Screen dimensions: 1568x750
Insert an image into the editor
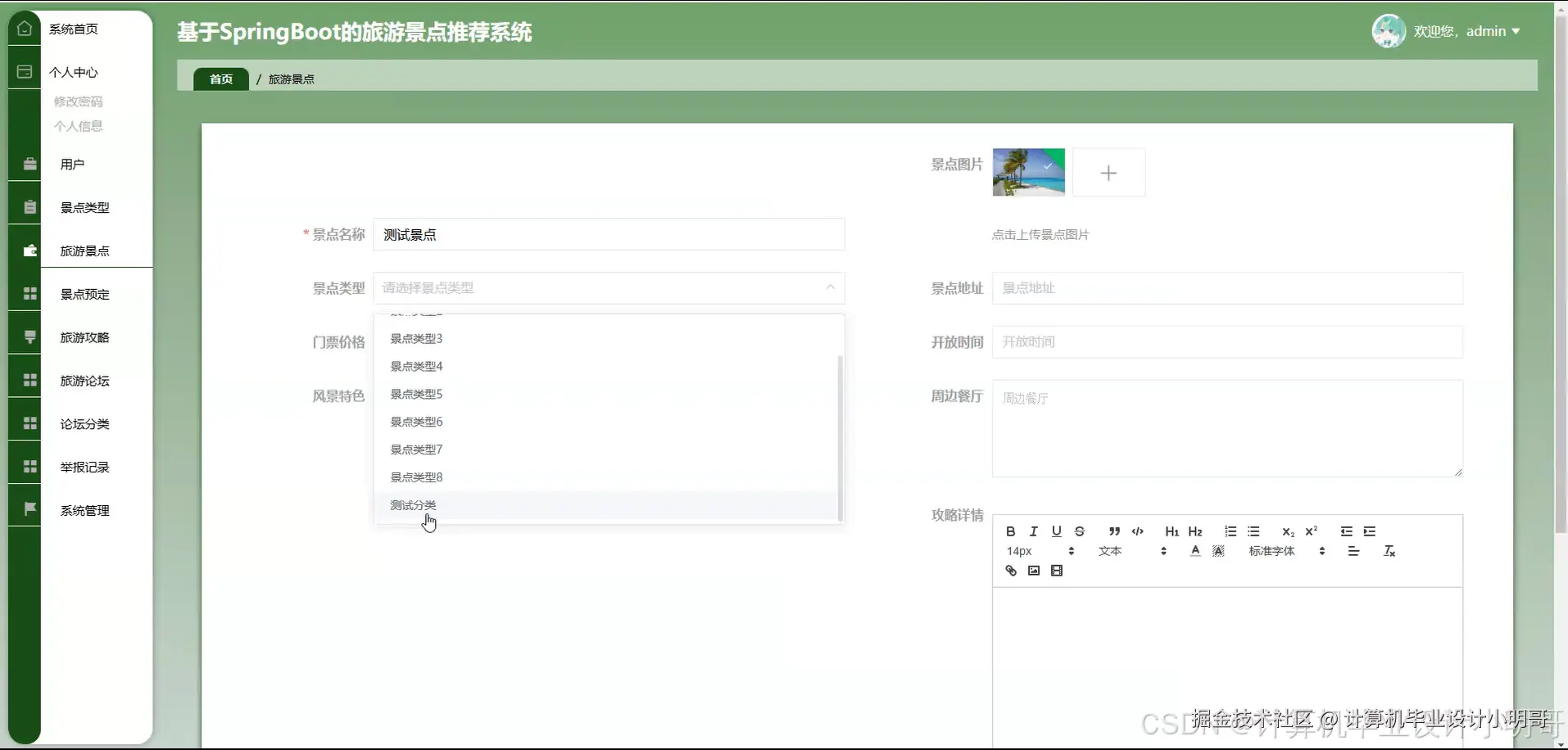pyautogui.click(x=1033, y=570)
